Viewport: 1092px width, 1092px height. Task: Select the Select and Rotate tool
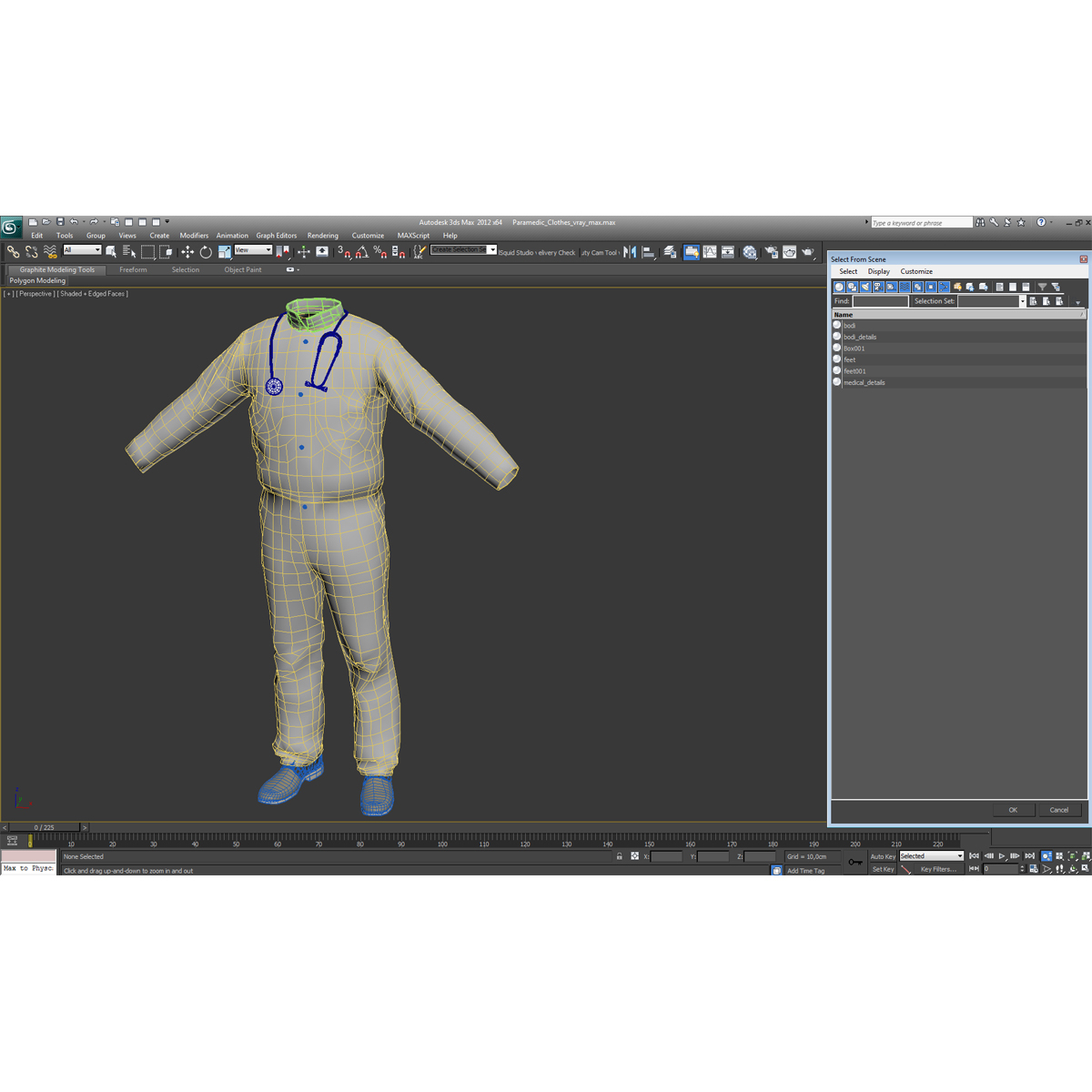click(207, 252)
